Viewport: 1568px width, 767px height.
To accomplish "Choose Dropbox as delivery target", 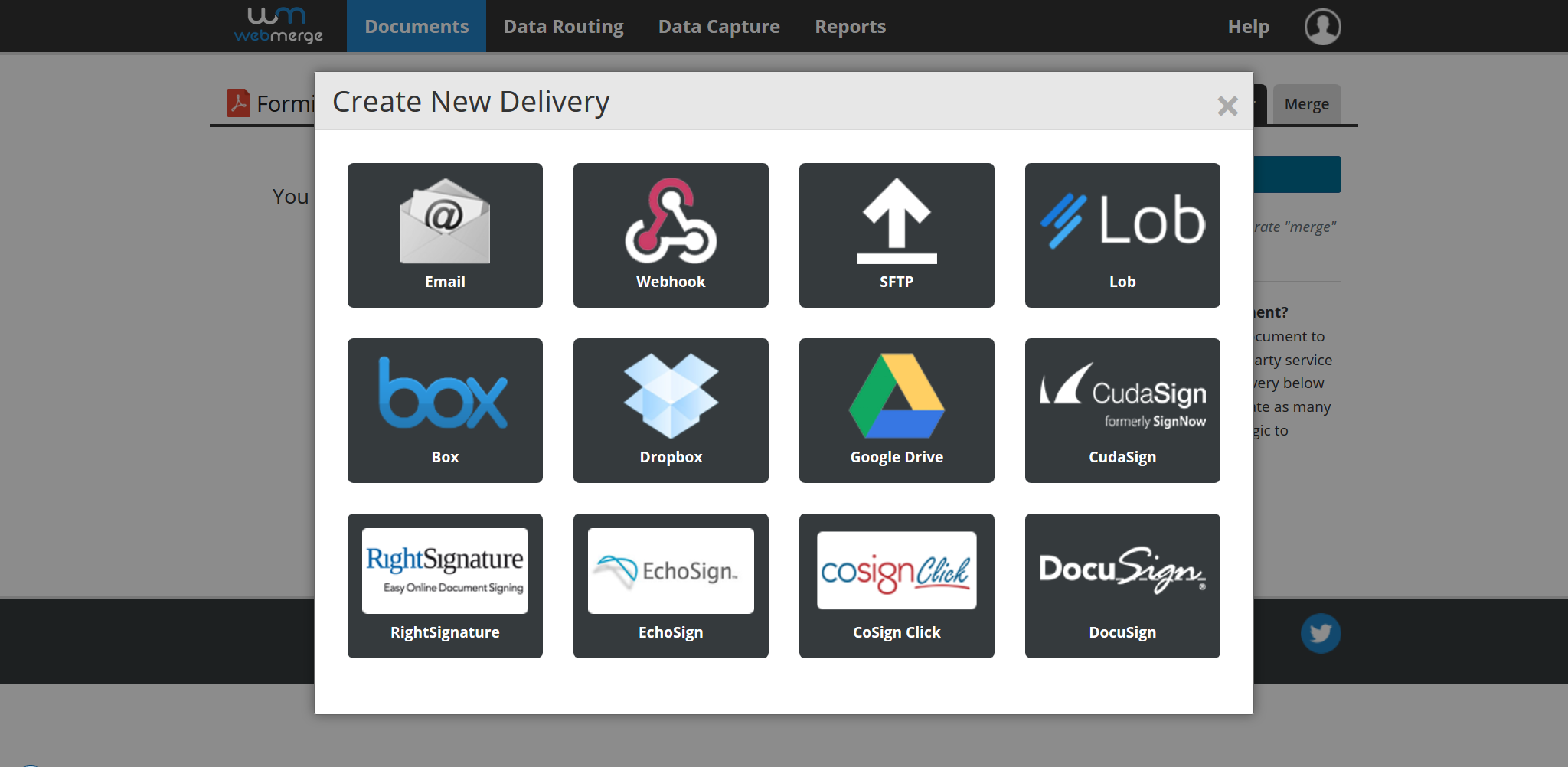I will coord(671,410).
